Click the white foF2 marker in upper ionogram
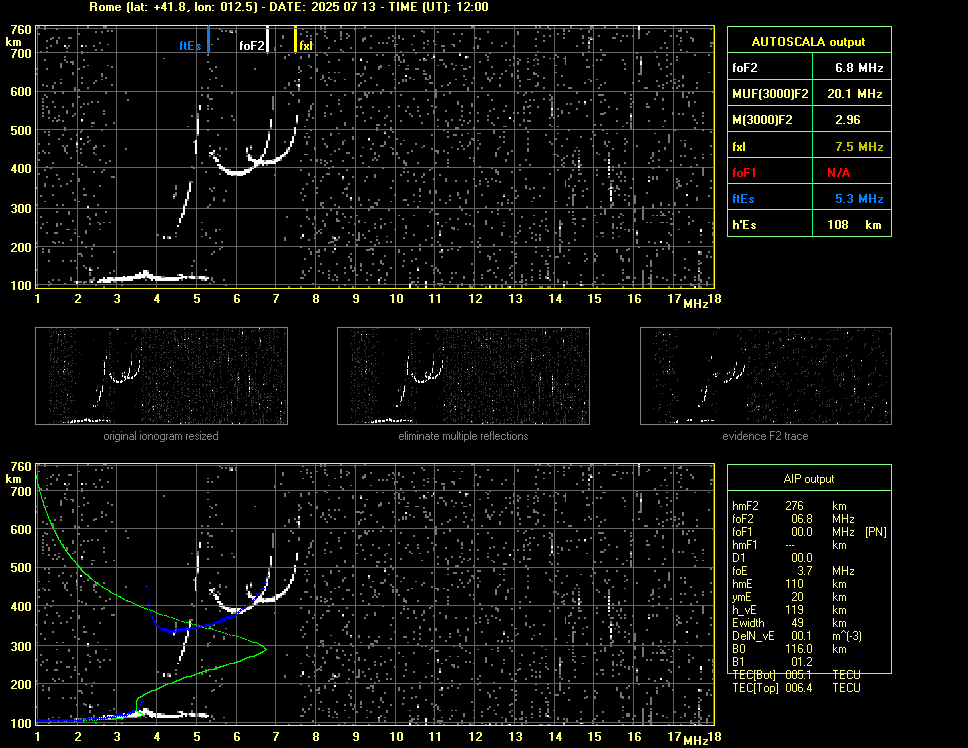 (x=267, y=39)
